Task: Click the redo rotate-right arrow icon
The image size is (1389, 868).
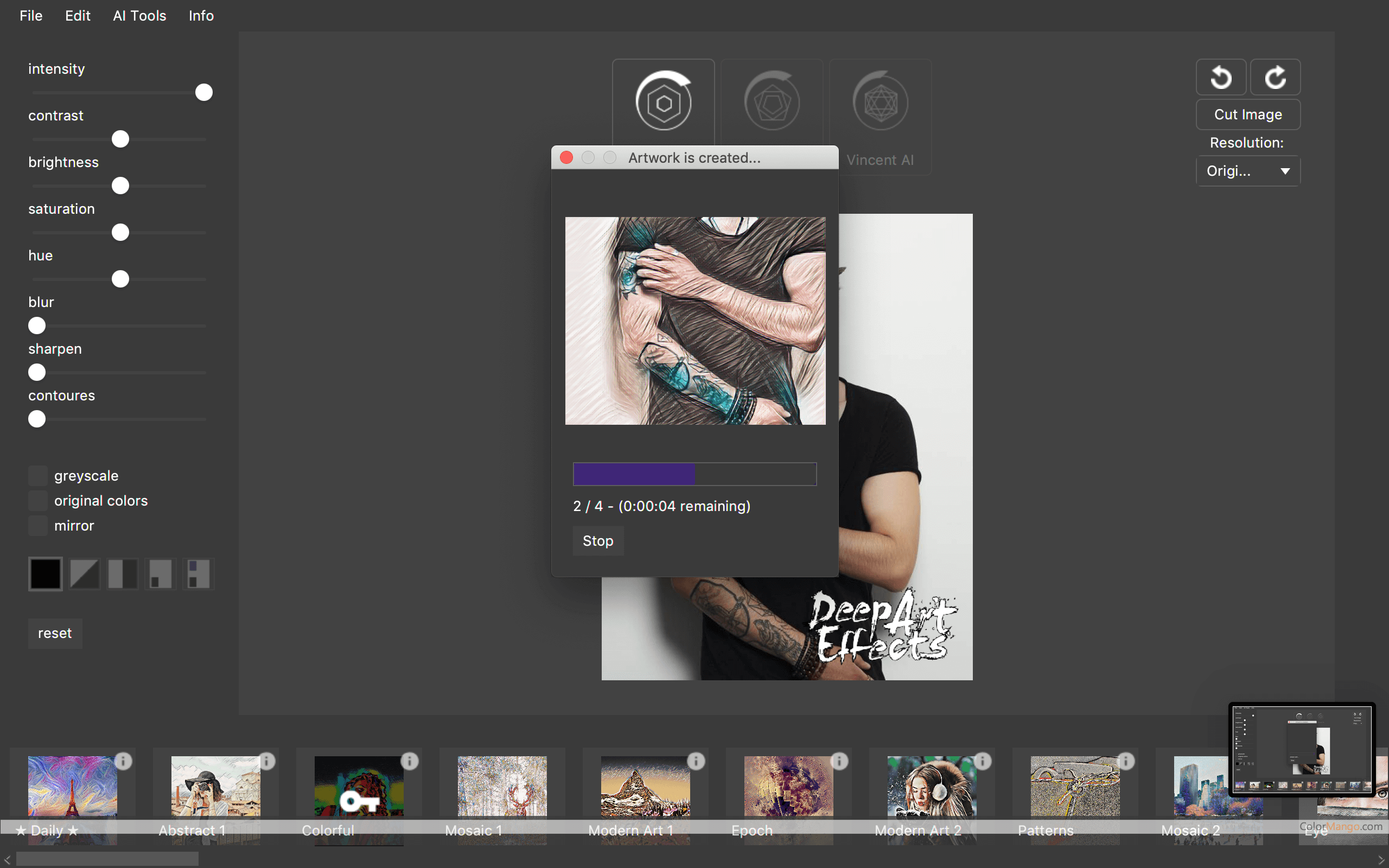Action: click(1275, 78)
